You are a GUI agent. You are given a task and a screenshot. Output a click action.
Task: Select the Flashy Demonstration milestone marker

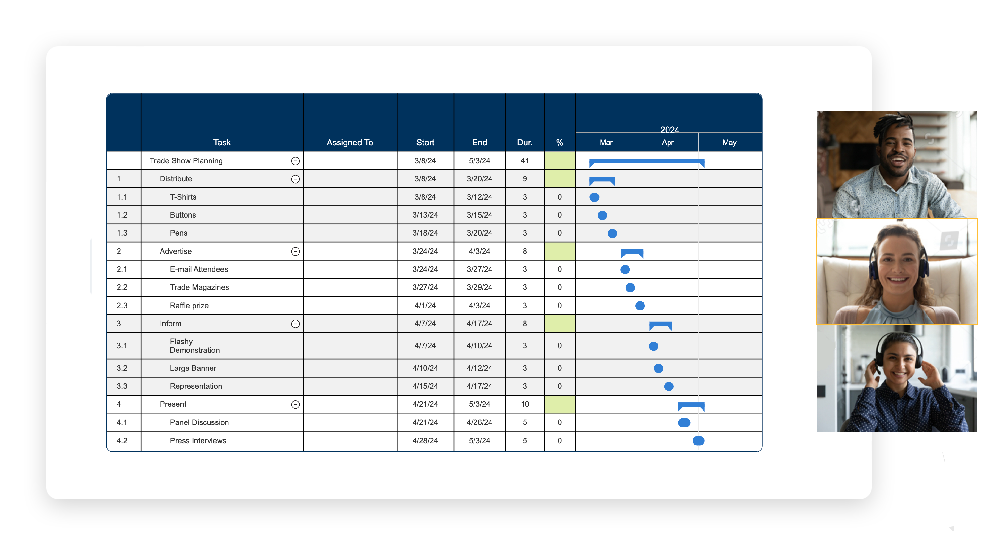pyautogui.click(x=653, y=346)
